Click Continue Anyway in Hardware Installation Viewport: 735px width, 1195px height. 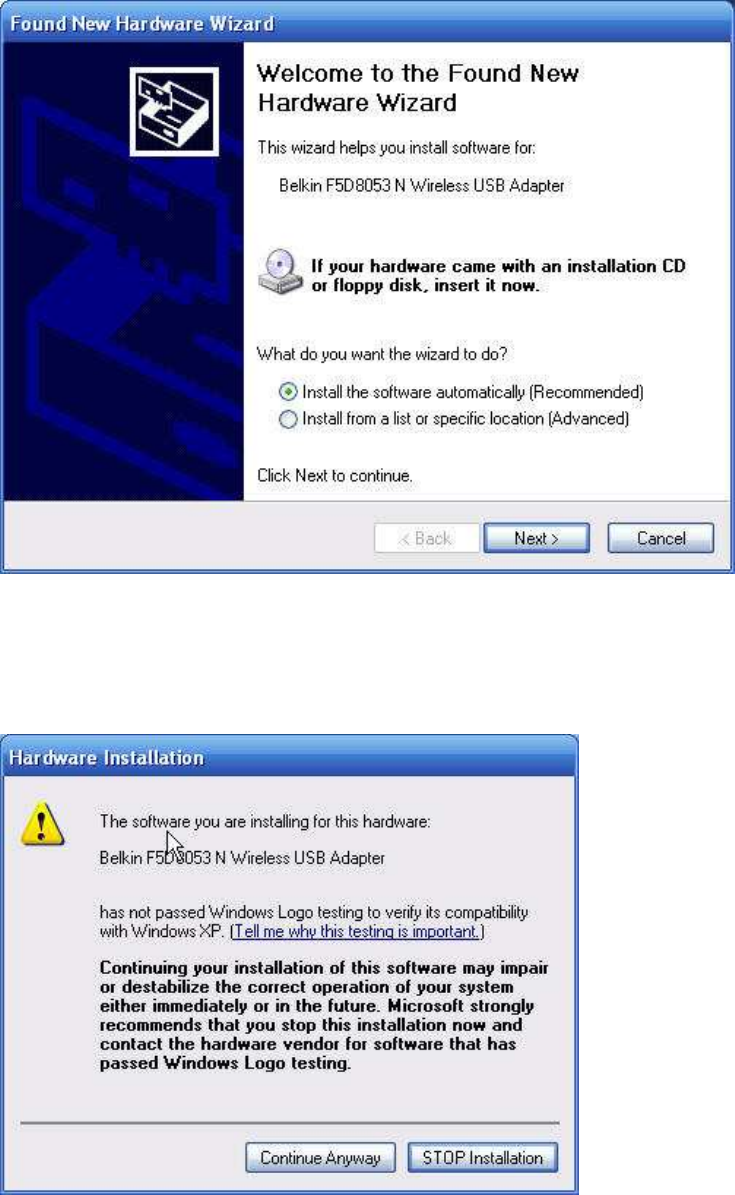320,1158
